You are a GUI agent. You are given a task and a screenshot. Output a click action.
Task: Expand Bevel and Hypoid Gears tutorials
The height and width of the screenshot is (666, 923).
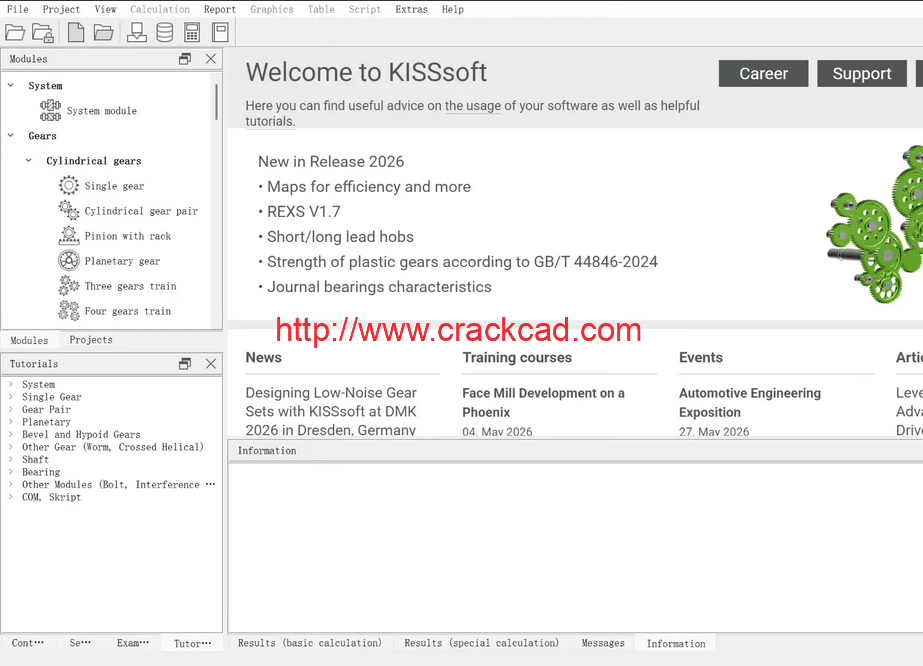click(x=11, y=434)
